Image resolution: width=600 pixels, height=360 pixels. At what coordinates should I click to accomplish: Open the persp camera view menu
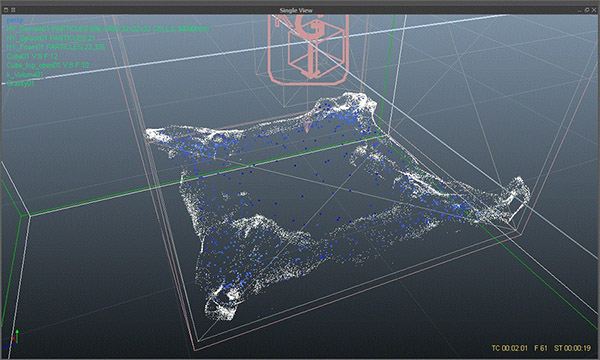pyautogui.click(x=15, y=20)
